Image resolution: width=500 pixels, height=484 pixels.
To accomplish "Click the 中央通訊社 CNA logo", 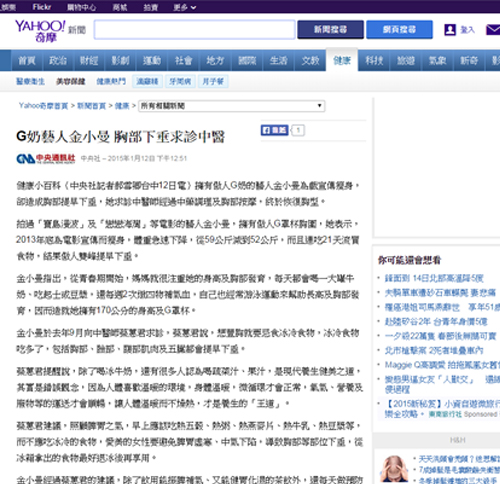I will [46, 159].
